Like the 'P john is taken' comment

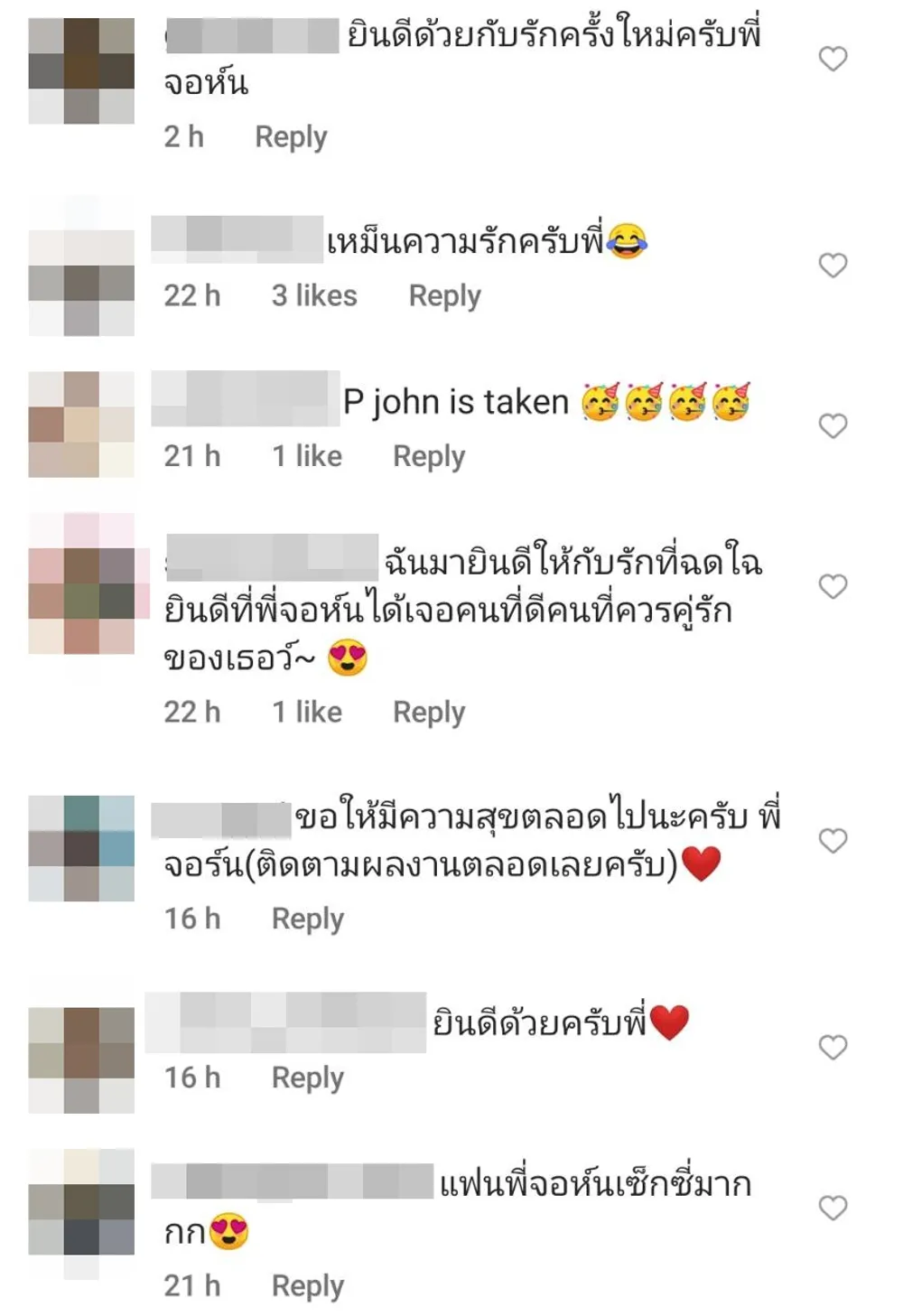pos(833,426)
